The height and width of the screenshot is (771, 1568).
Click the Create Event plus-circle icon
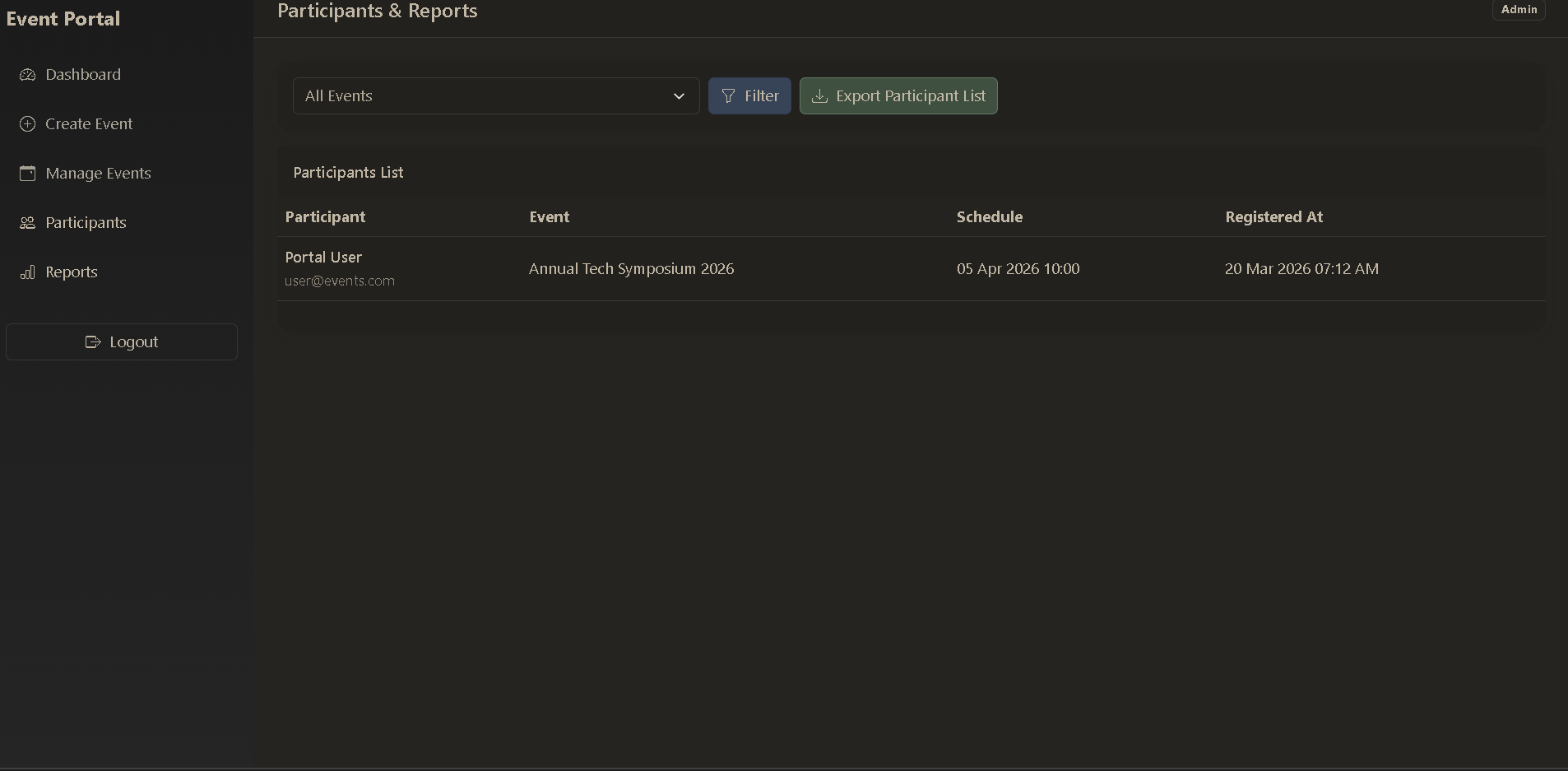[27, 124]
